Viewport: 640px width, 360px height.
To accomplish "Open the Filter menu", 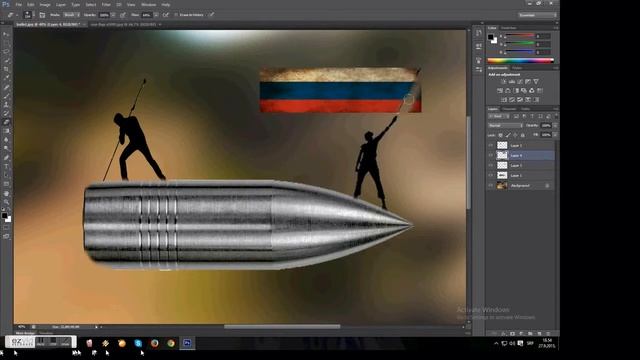I will pos(106,5).
